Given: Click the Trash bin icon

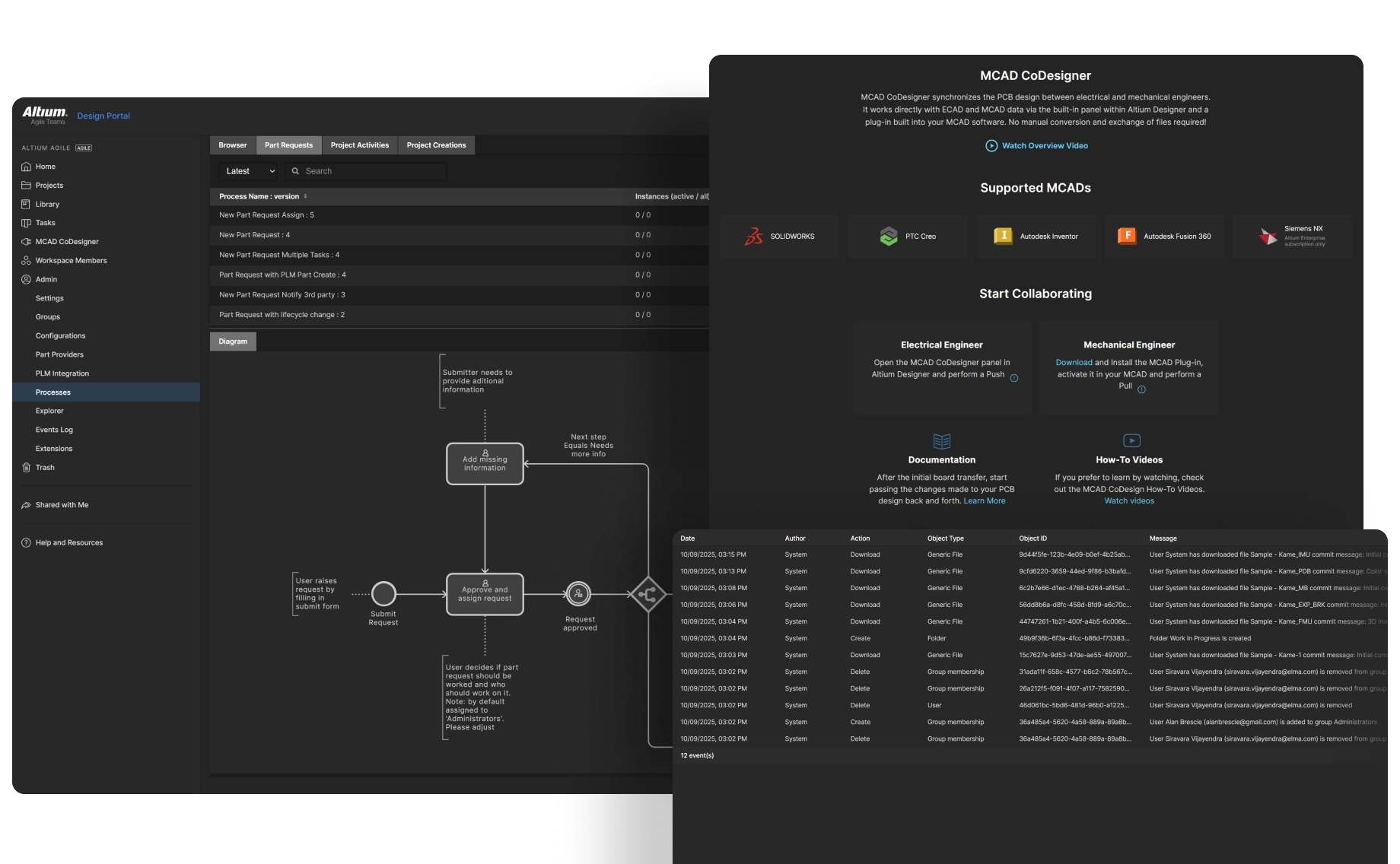Looking at the screenshot, I should click(x=26, y=468).
